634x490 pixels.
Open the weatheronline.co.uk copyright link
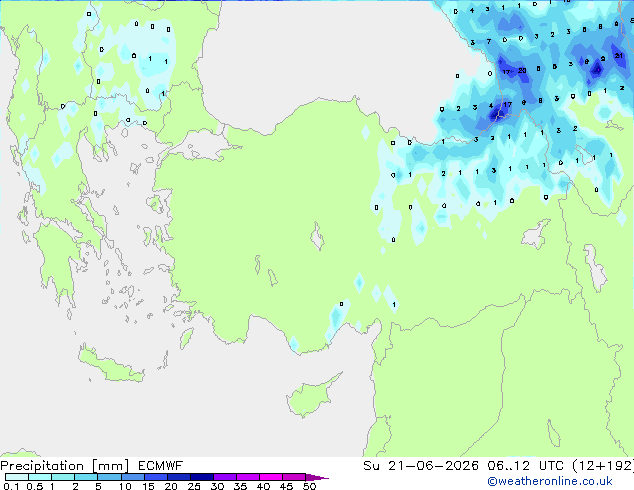click(550, 481)
